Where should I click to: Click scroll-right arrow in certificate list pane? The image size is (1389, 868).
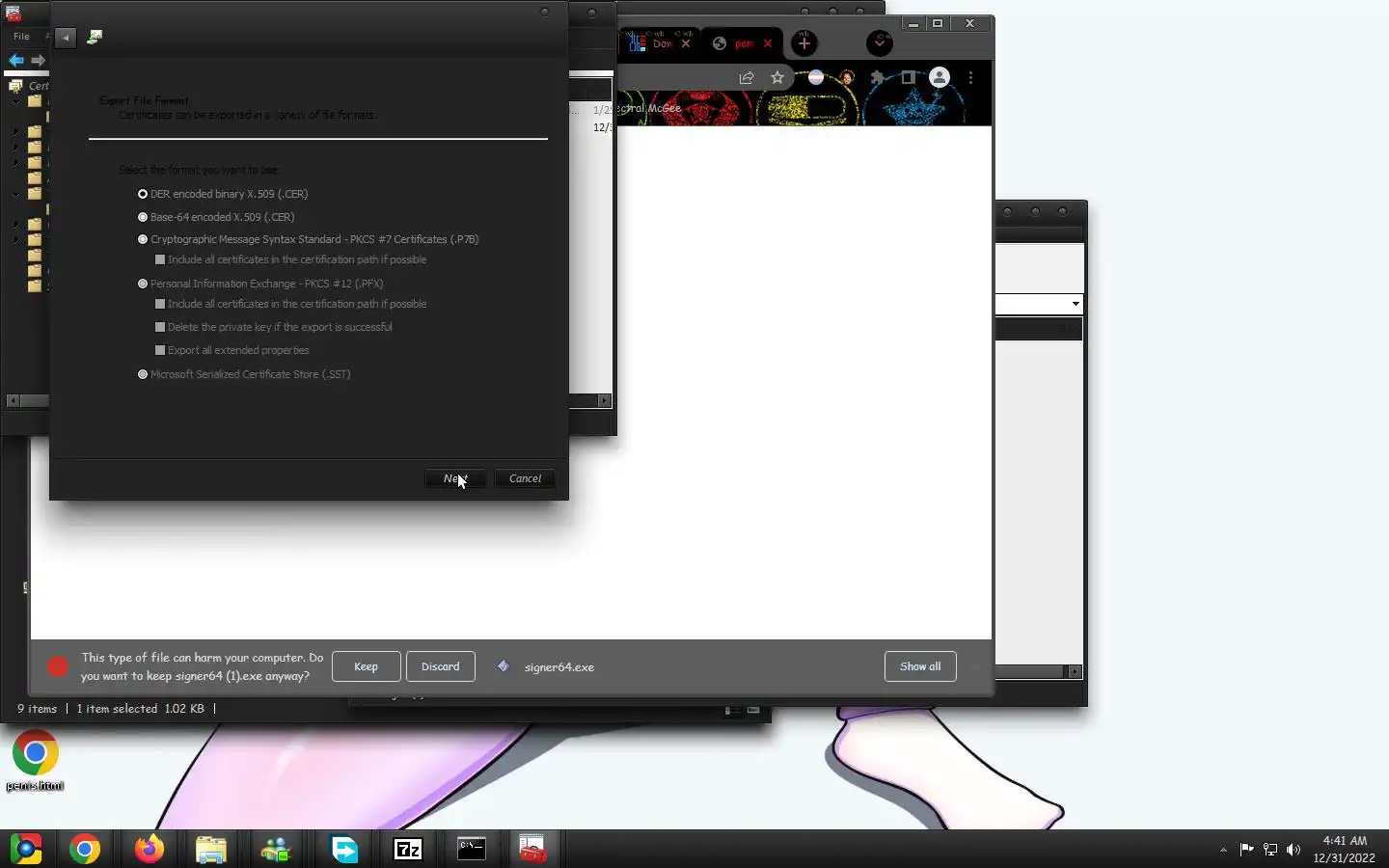click(x=605, y=400)
